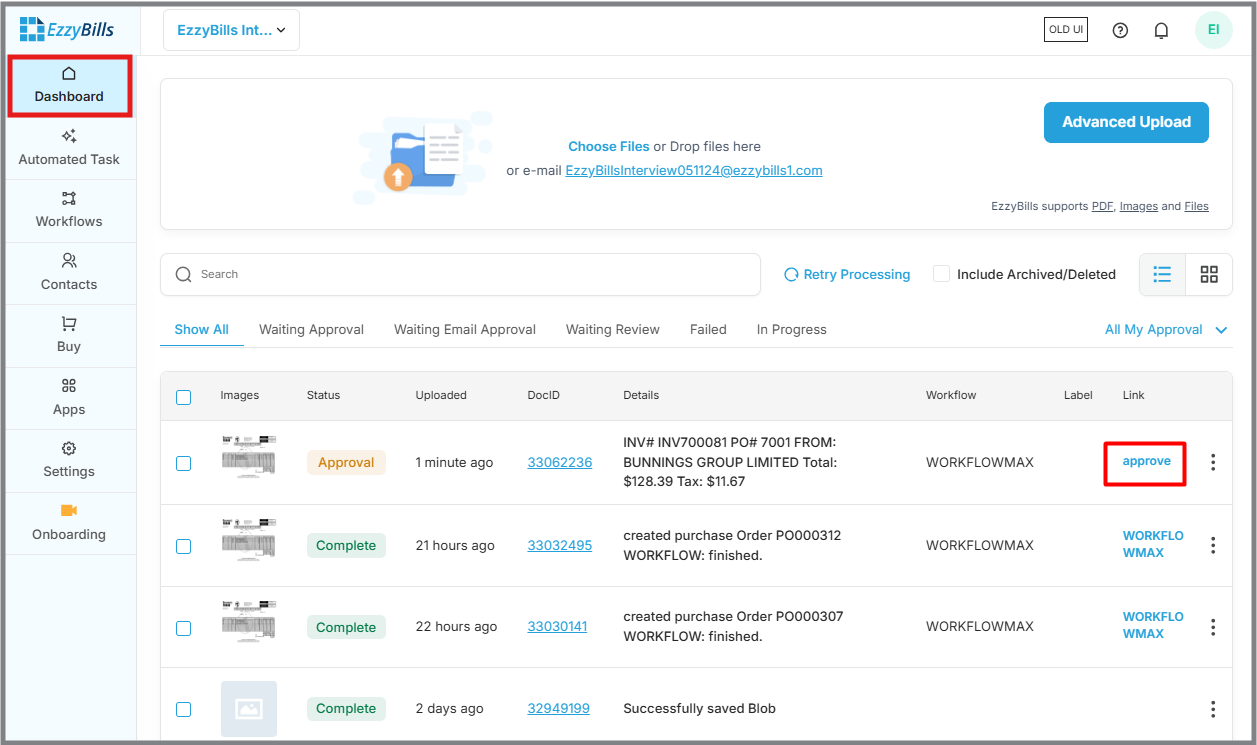Select the Failed tab
The image size is (1257, 745).
pyautogui.click(x=708, y=329)
